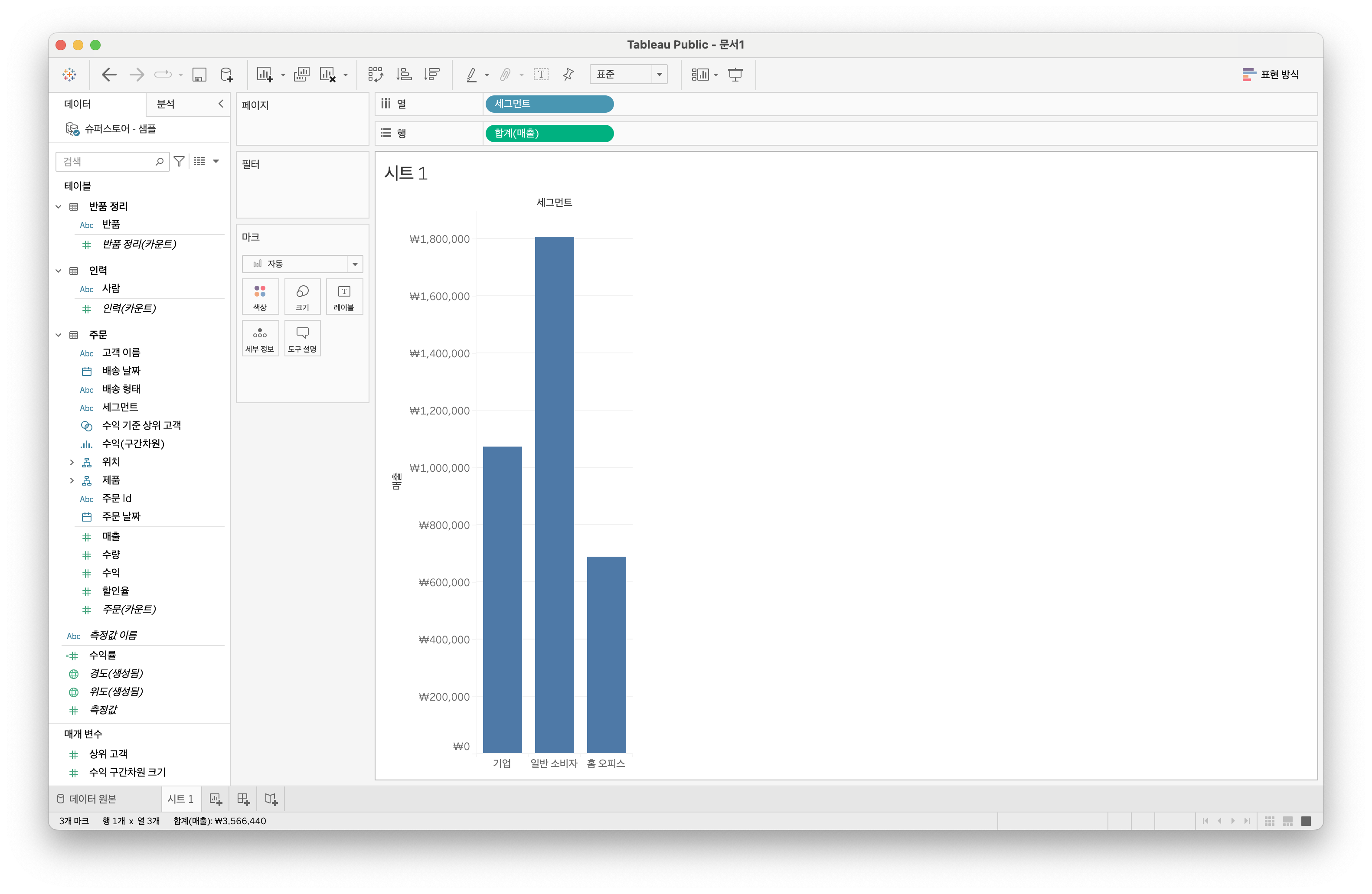Expand the 위치 hierarchy

point(72,462)
